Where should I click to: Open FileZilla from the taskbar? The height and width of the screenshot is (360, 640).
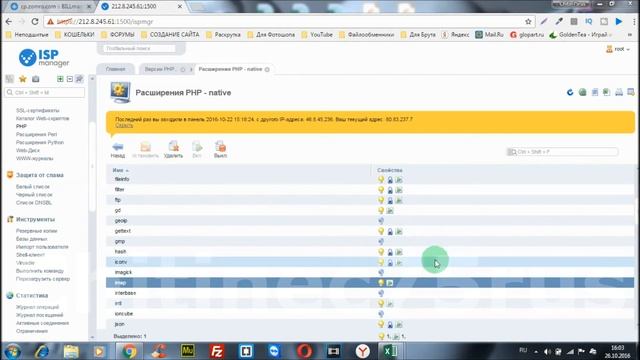pyautogui.click(x=217, y=351)
